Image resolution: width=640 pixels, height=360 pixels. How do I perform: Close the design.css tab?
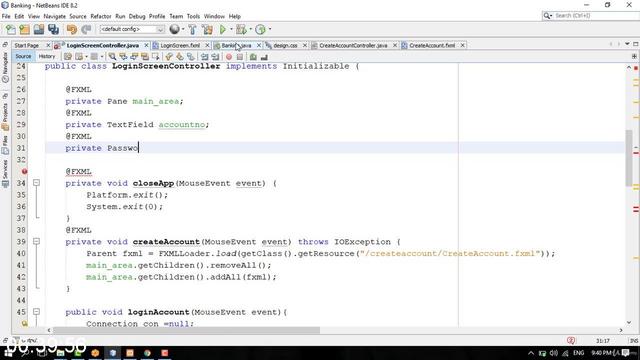click(304, 45)
